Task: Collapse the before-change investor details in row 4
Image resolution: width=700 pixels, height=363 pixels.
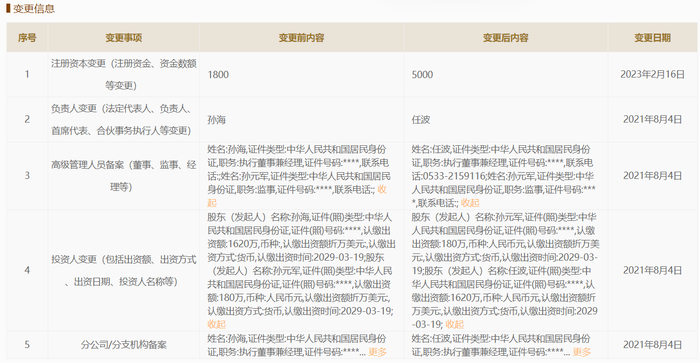Action: click(217, 324)
